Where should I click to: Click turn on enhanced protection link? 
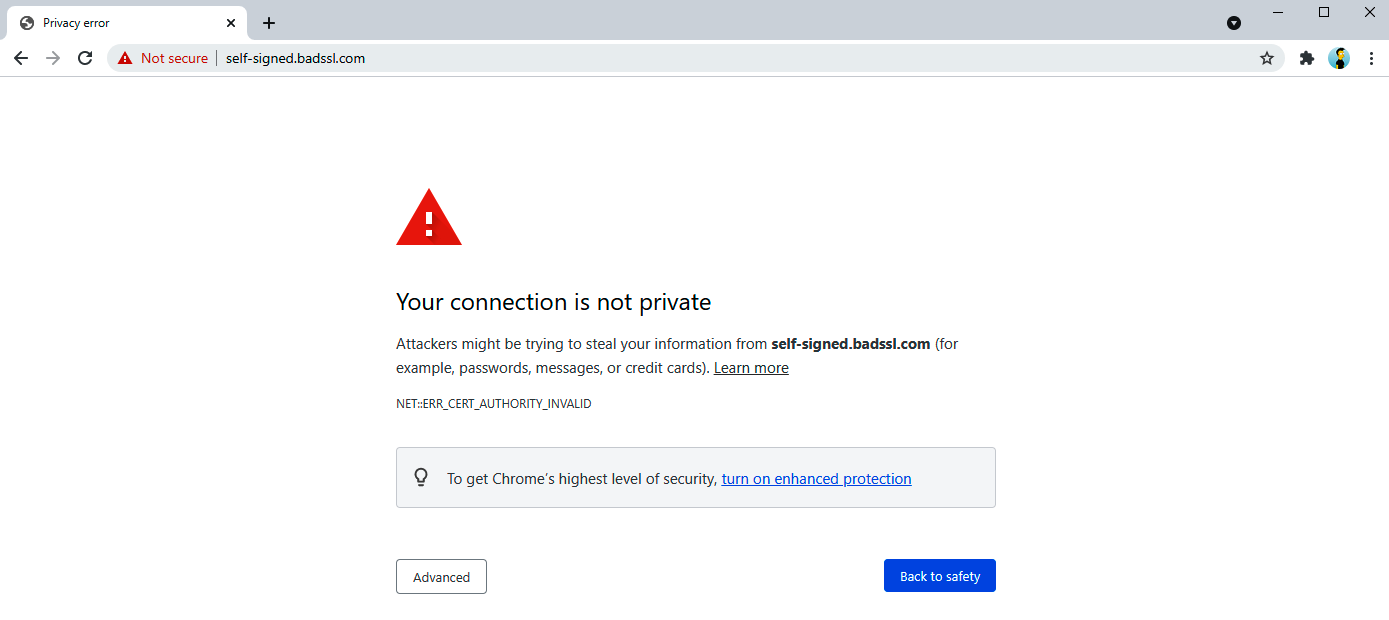click(x=816, y=479)
